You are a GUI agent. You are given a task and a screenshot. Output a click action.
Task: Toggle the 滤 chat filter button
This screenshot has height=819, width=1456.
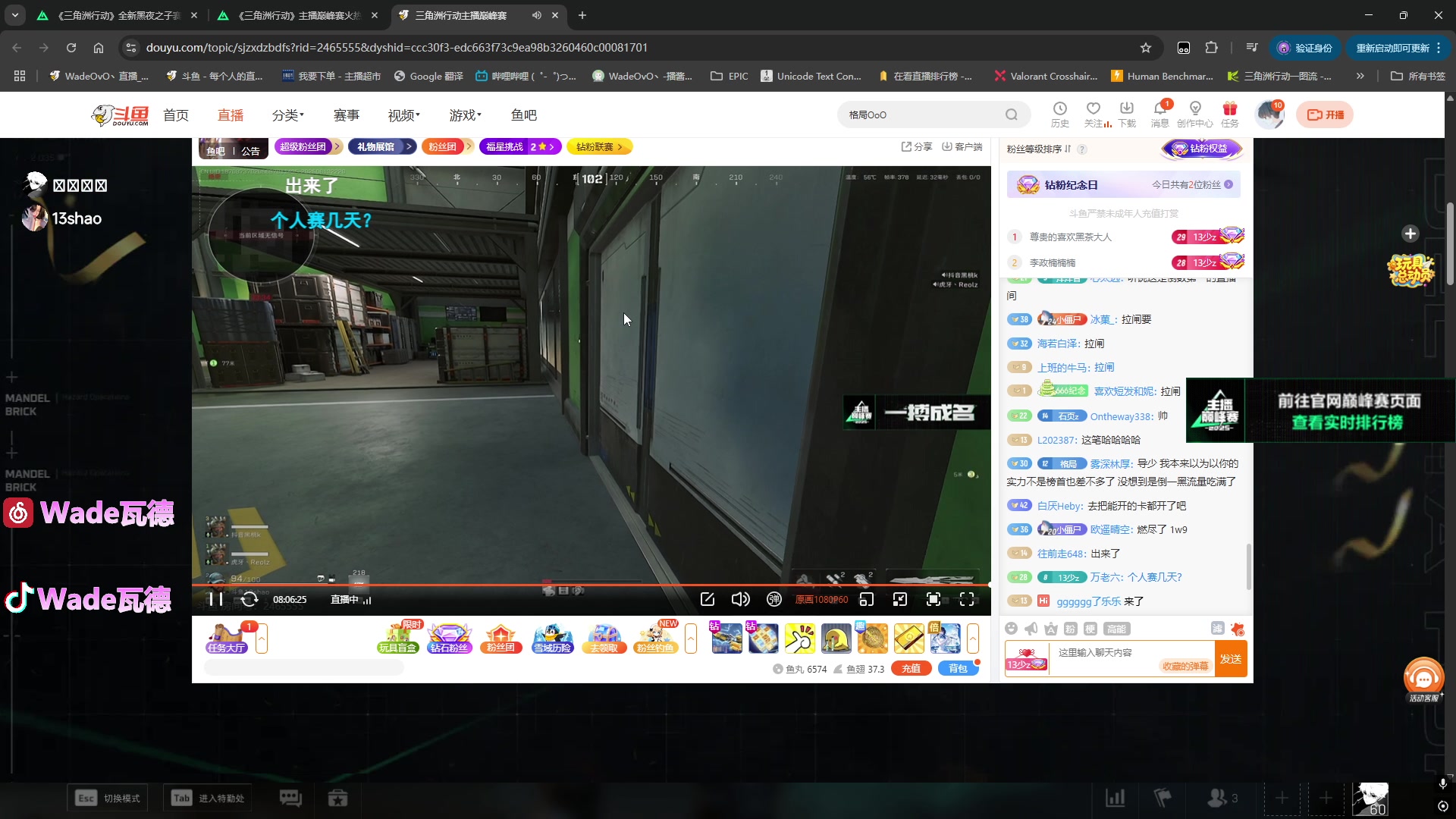tap(1217, 628)
